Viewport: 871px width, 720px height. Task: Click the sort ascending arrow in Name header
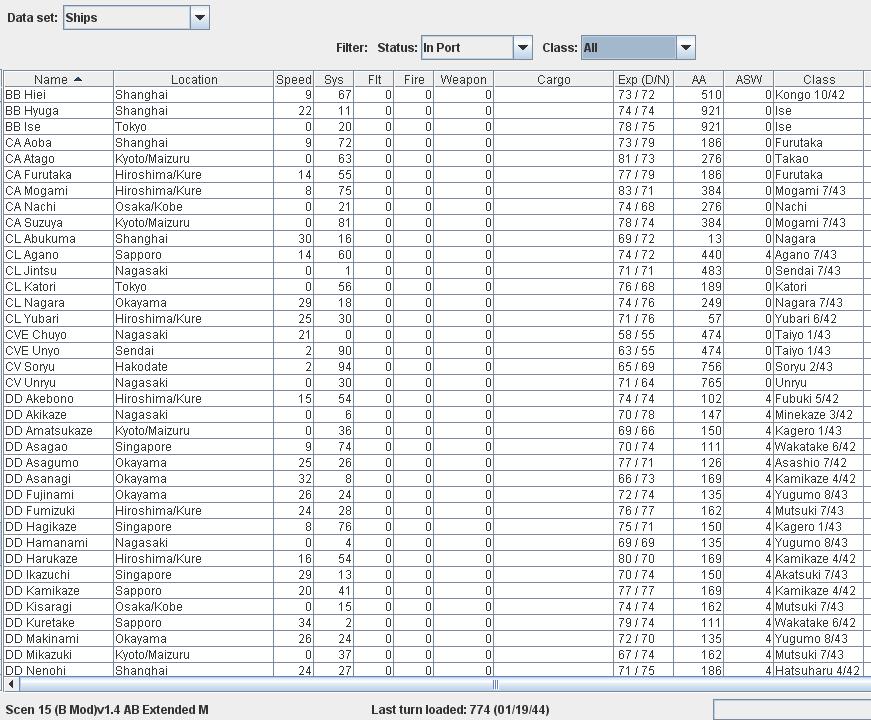click(78, 79)
